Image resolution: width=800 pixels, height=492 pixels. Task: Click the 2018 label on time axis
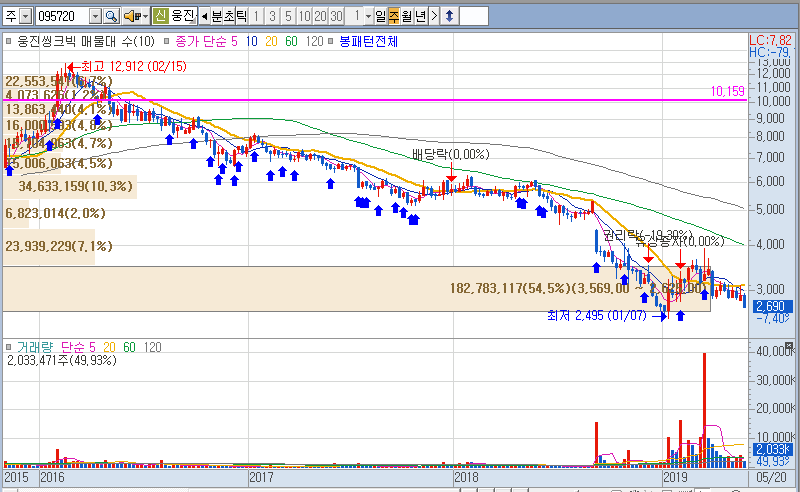466,477
